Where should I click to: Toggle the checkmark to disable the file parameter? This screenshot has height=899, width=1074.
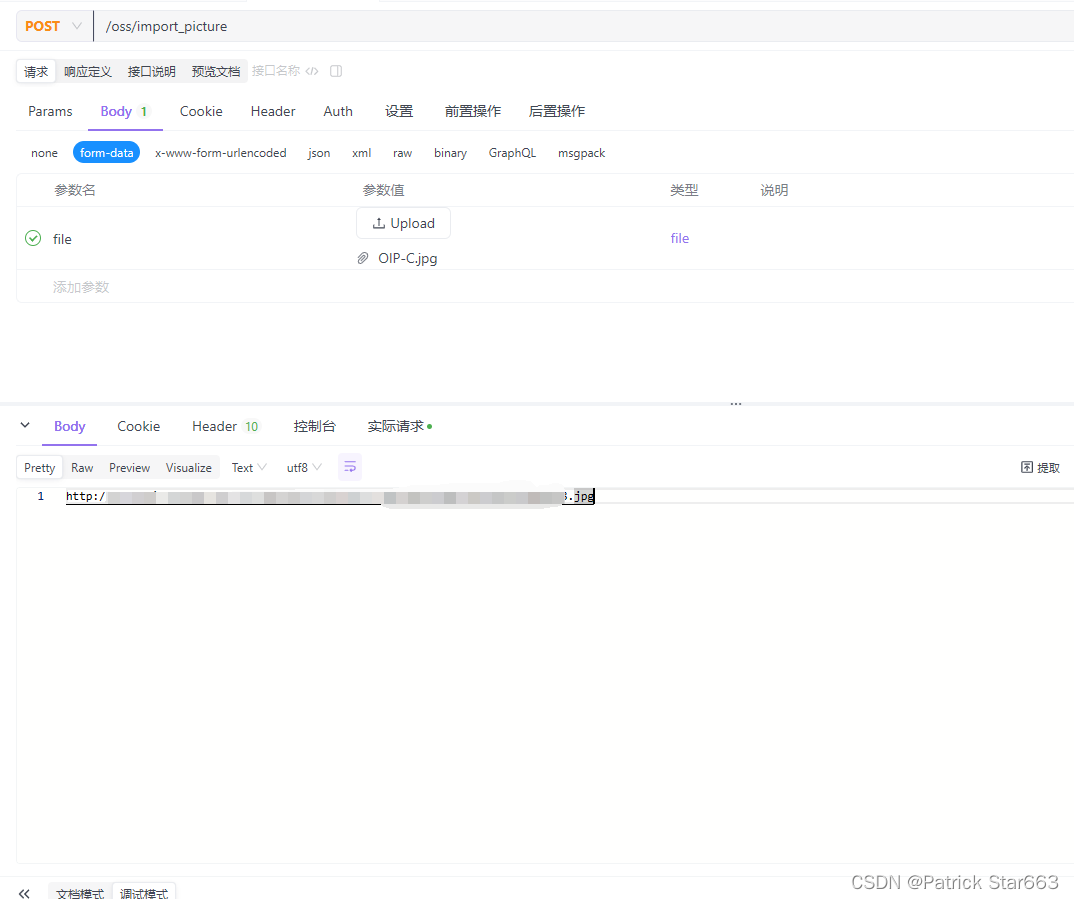coord(33,239)
